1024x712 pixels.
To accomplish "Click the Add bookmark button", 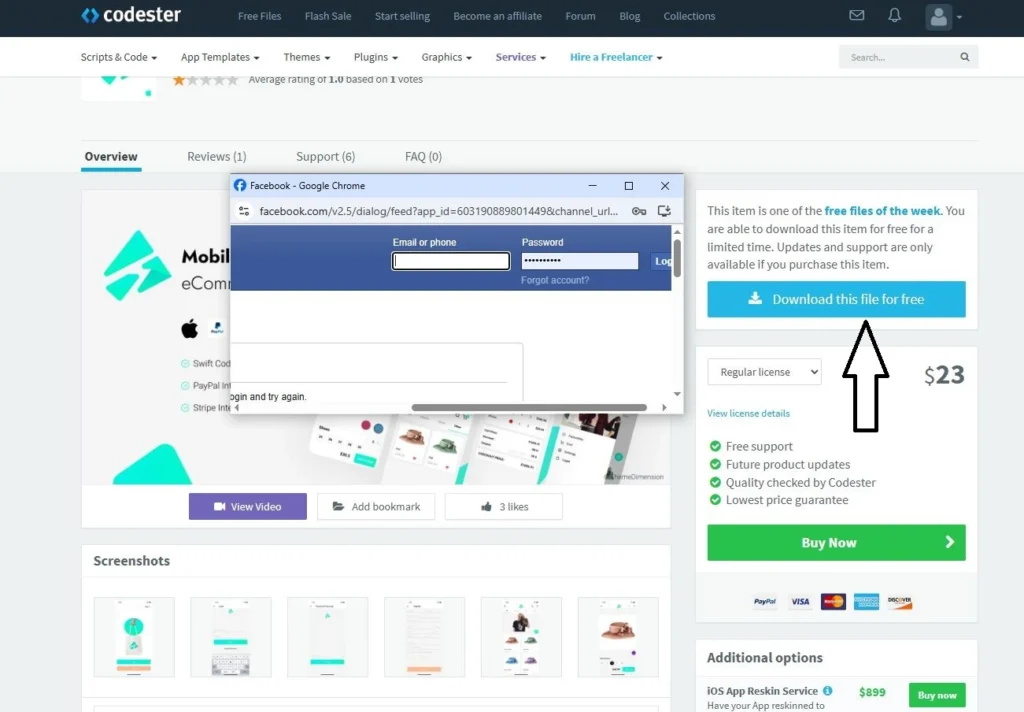I will pyautogui.click(x=376, y=506).
